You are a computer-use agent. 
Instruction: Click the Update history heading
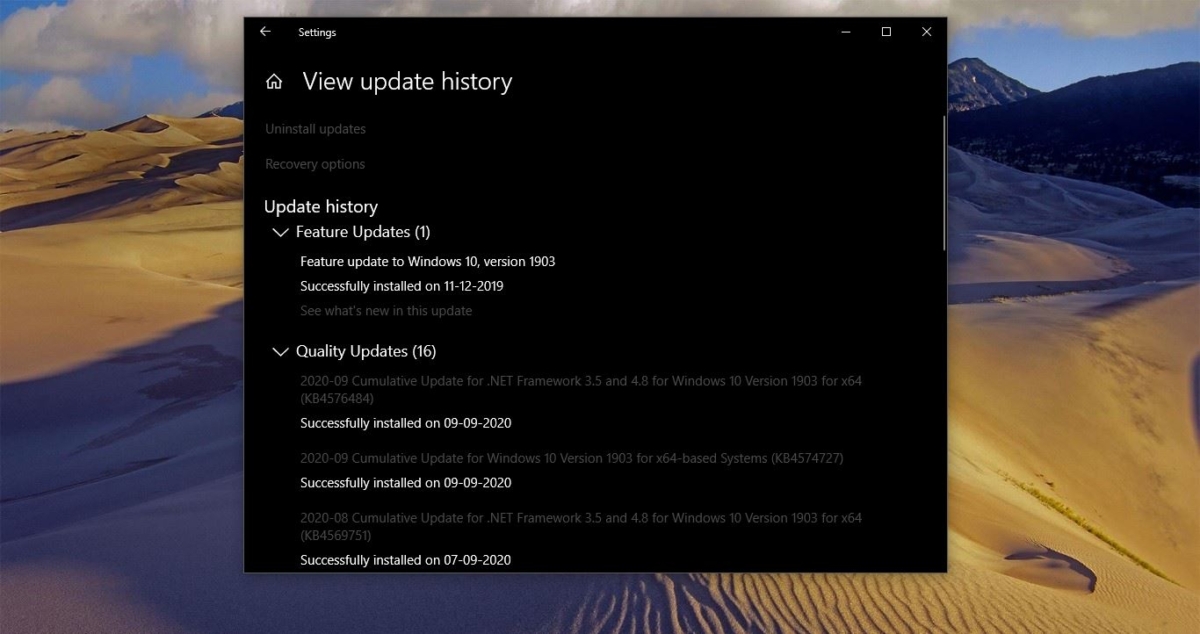tap(321, 206)
